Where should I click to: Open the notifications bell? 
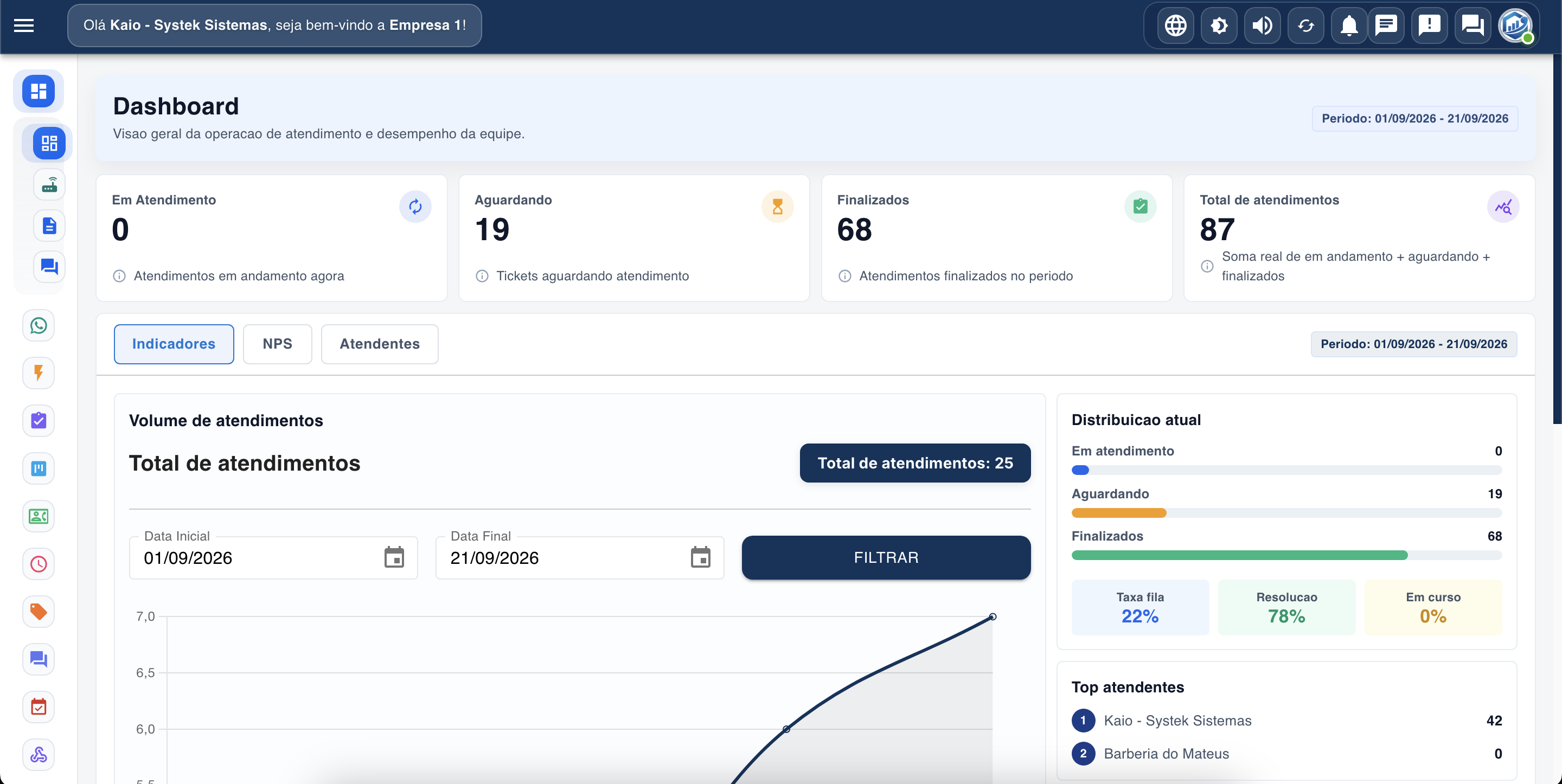click(x=1348, y=25)
